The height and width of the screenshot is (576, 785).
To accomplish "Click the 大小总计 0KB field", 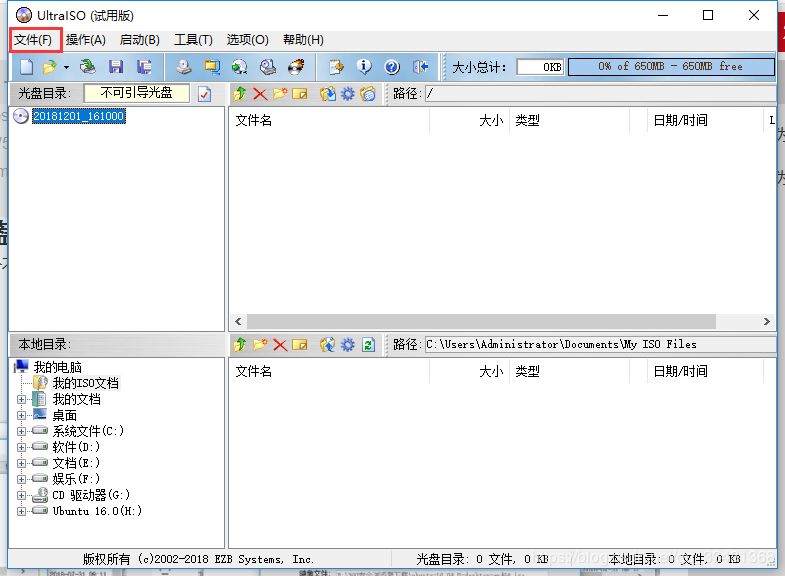I will [540, 67].
